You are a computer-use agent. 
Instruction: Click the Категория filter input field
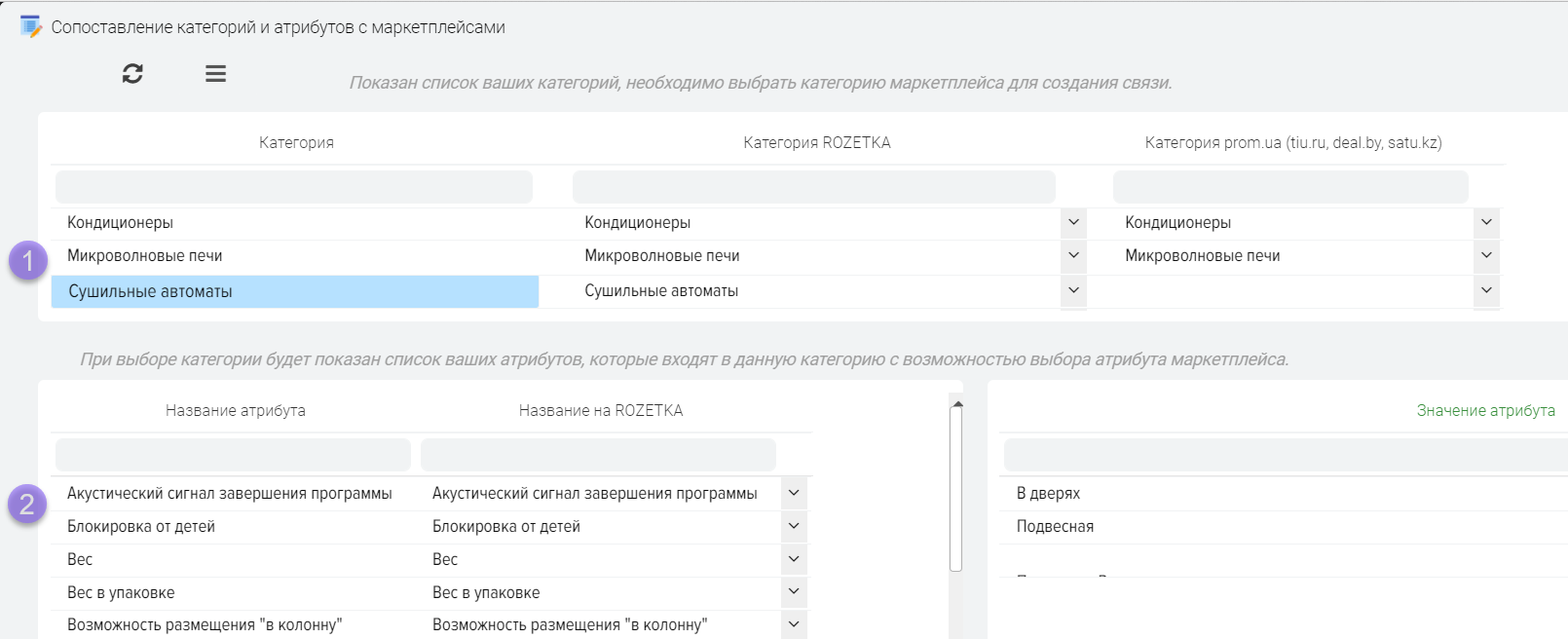tap(294, 187)
